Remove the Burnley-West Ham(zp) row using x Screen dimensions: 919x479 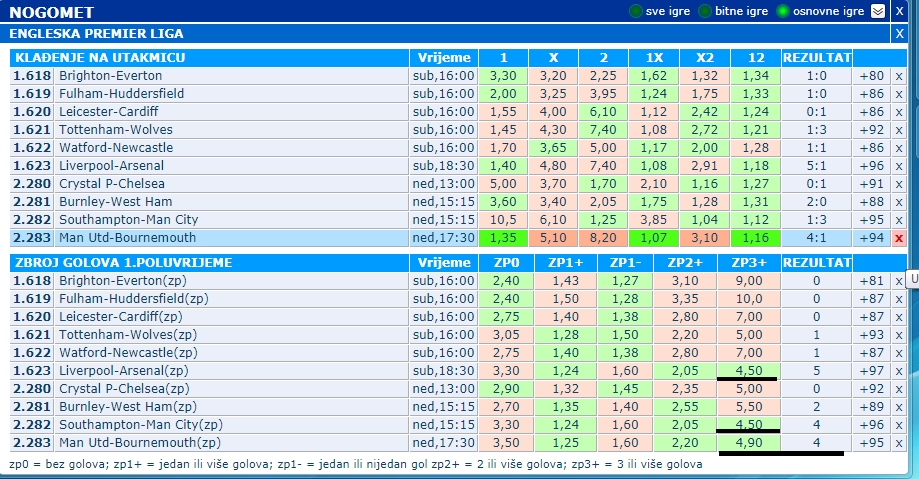tap(898, 407)
